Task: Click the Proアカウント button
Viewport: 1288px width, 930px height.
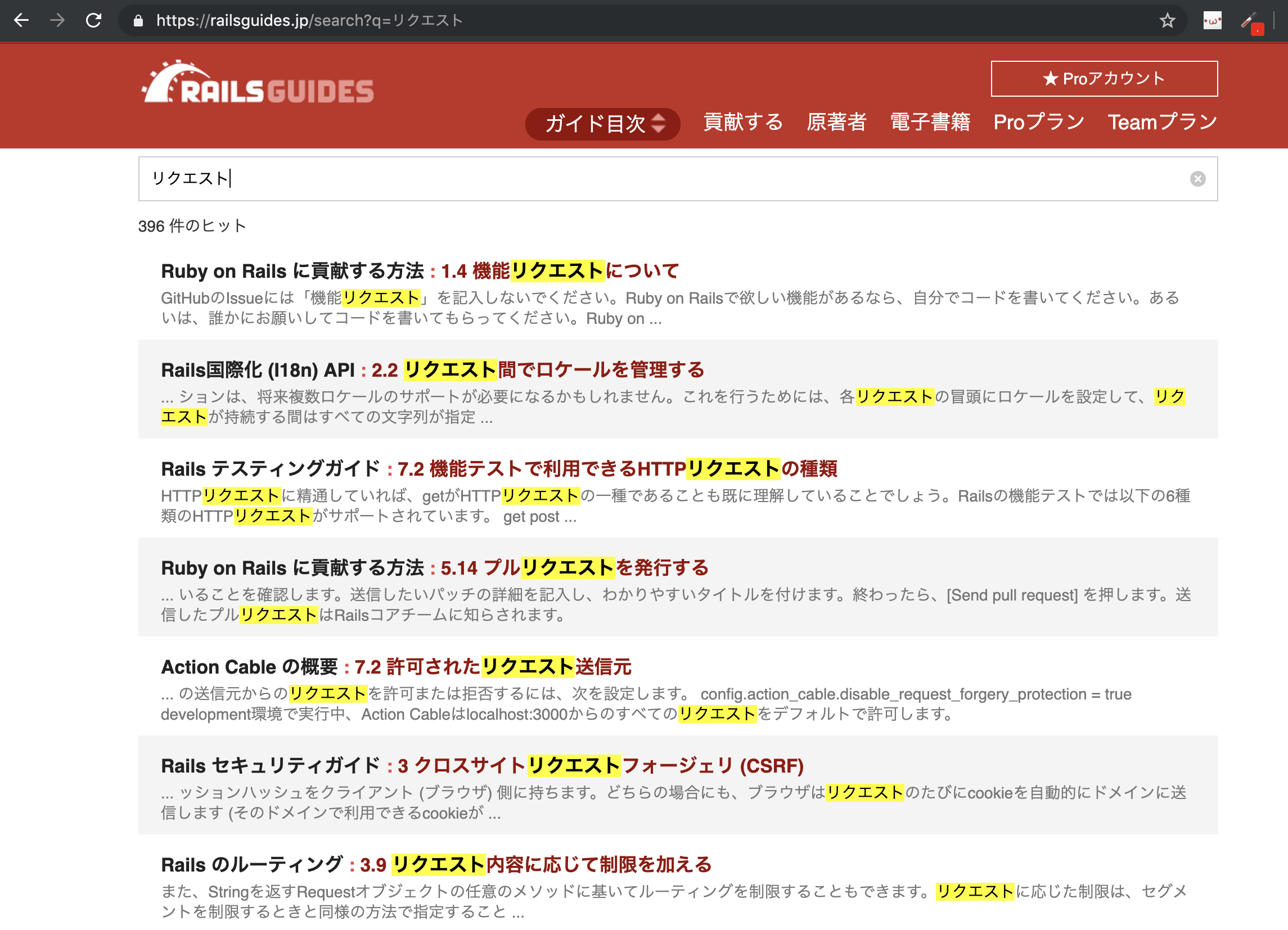Action: click(x=1104, y=78)
